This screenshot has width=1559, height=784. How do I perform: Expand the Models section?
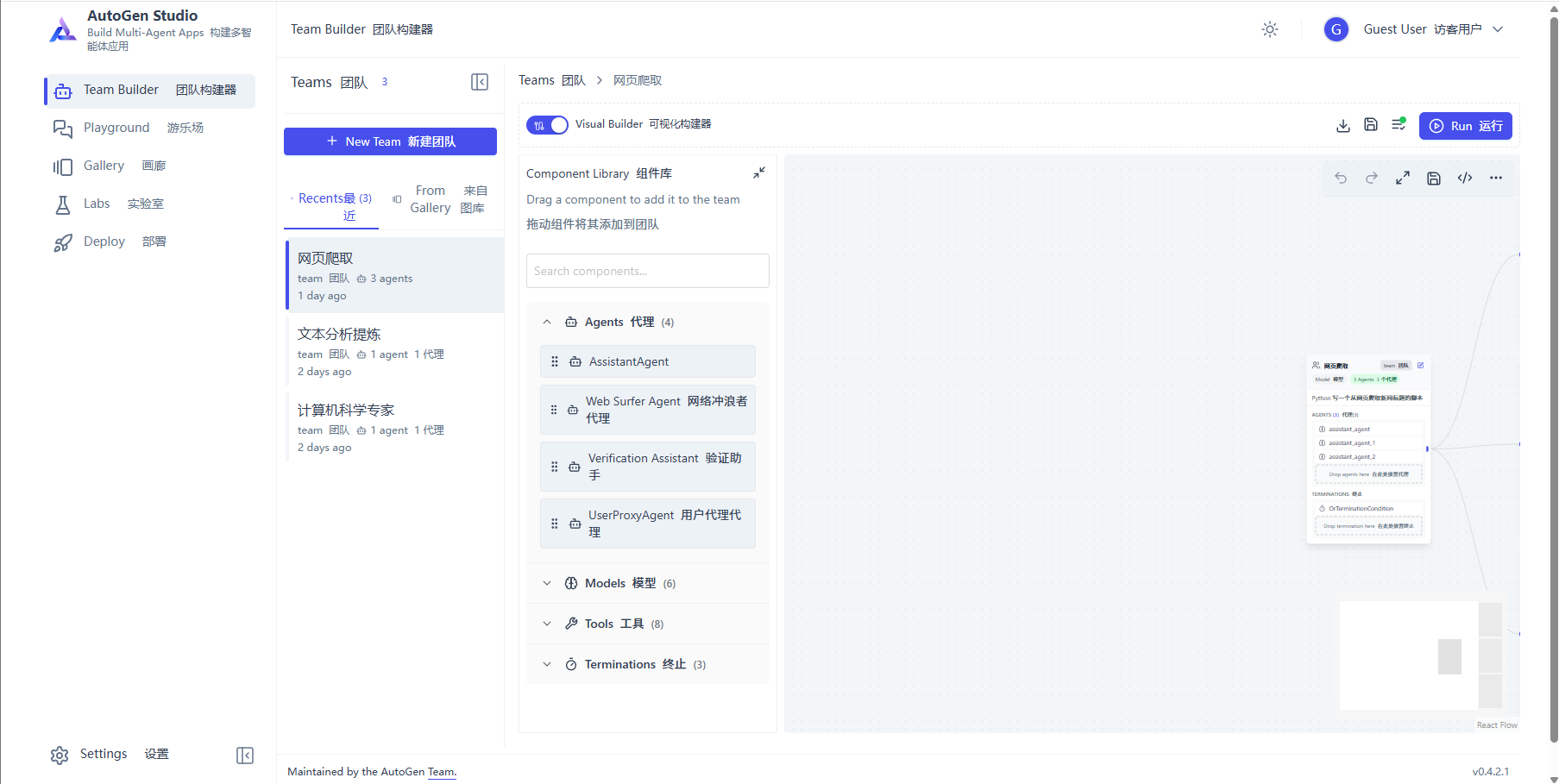(x=648, y=584)
